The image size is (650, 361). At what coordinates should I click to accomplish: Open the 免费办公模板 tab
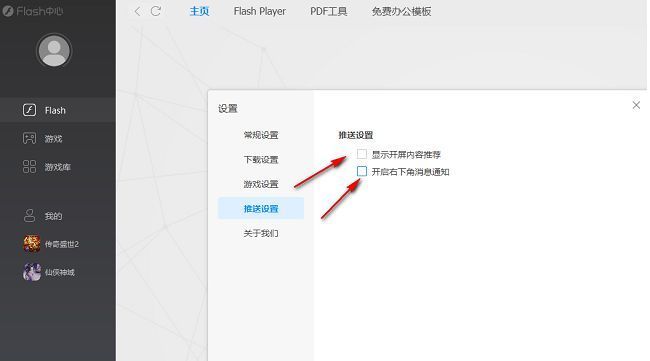401,11
